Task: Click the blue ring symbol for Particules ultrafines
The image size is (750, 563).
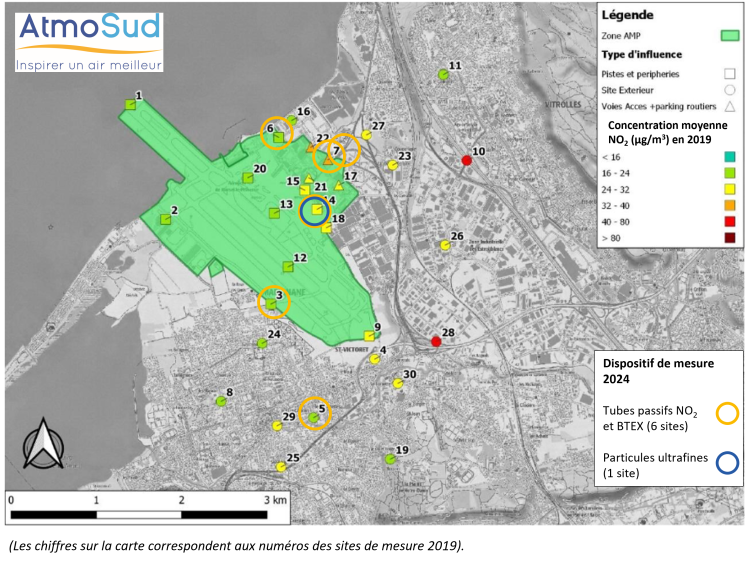Action: (727, 463)
